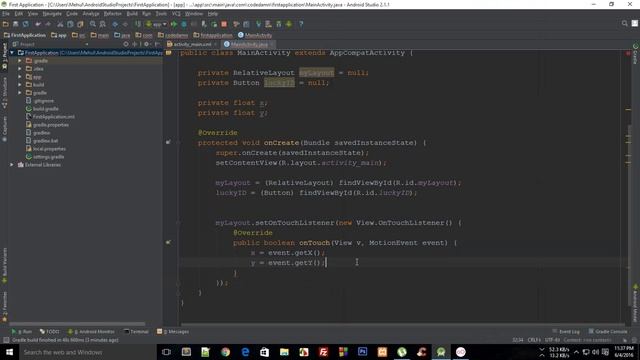Click the Project panel settings gear icon

[147, 44]
